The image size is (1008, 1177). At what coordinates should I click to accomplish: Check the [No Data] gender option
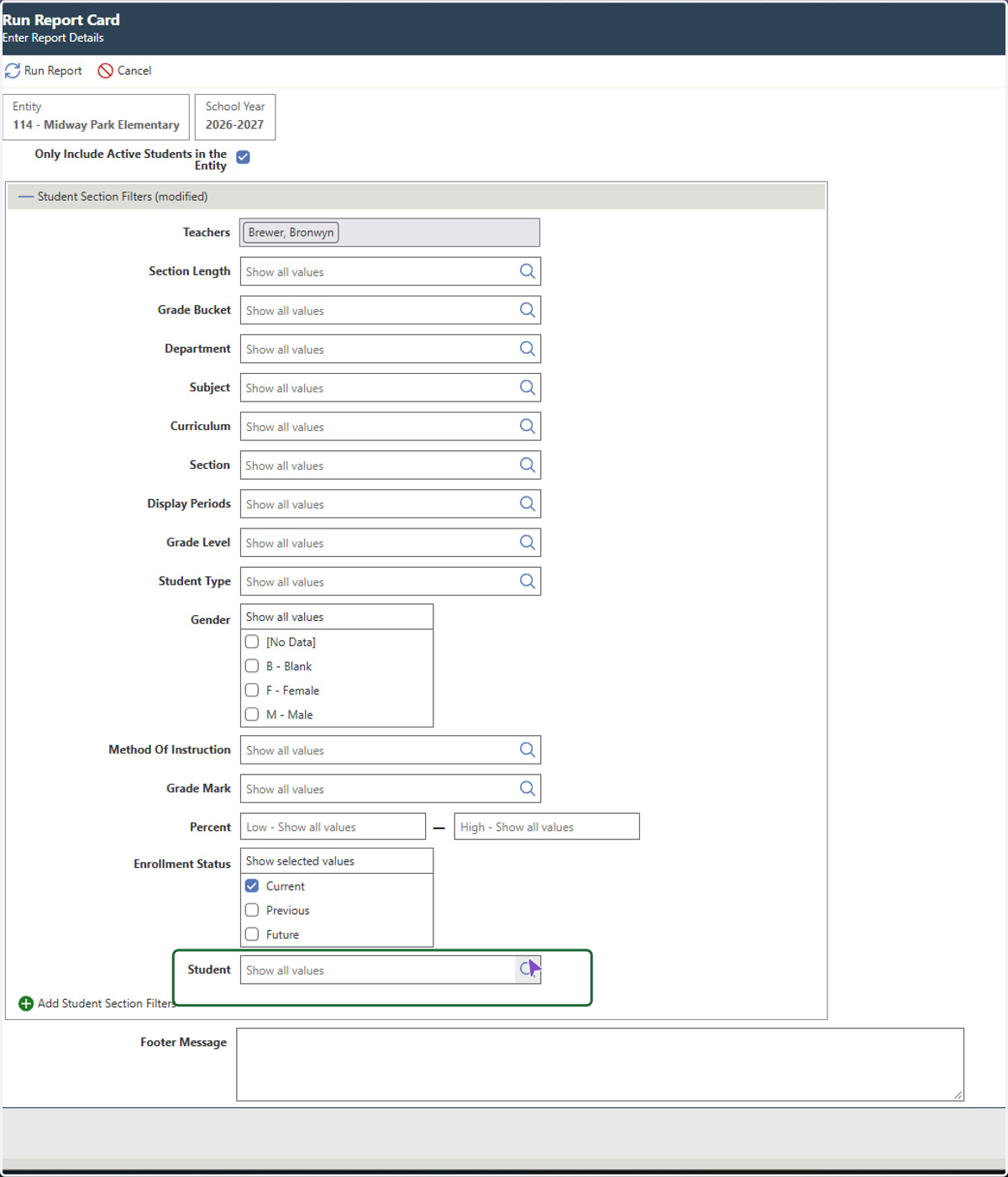(252, 642)
